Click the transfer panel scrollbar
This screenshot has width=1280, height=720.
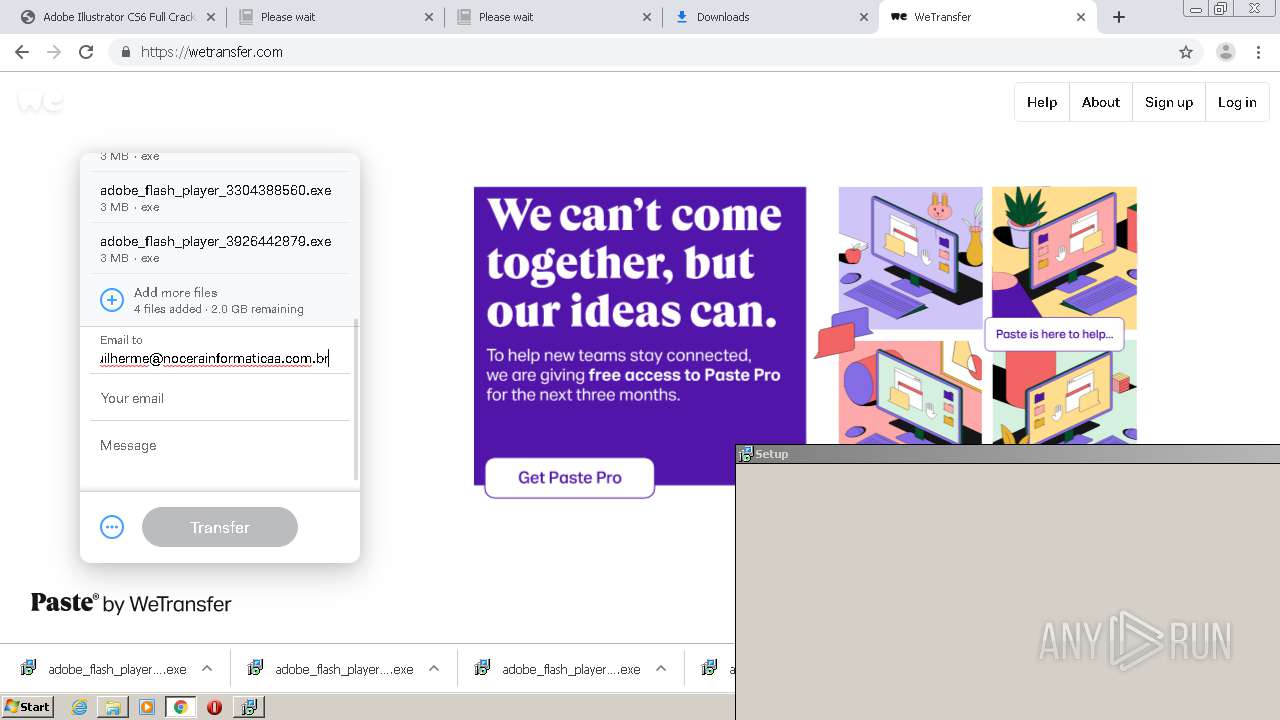tap(355, 400)
